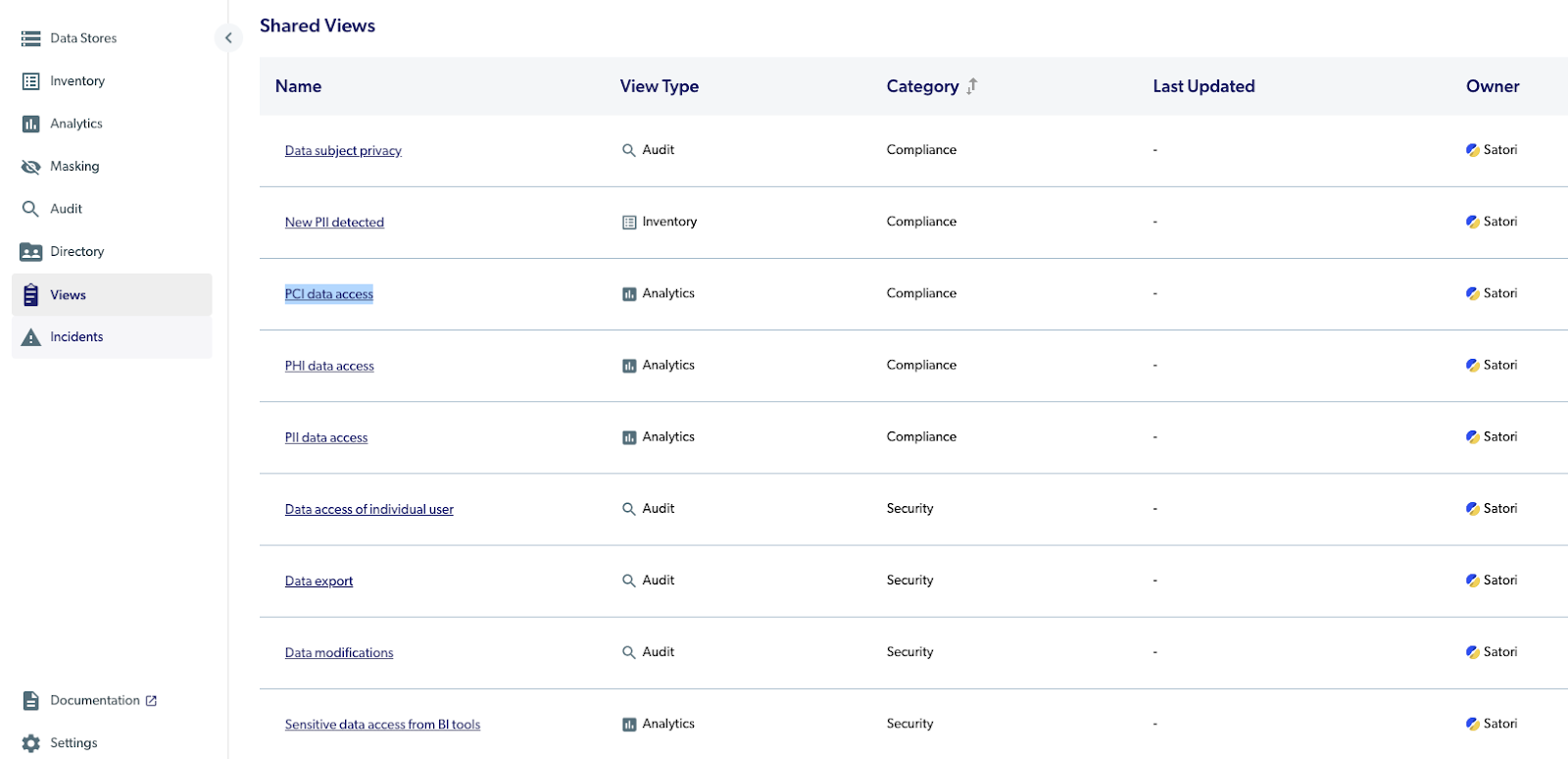Viewport: 1568px width, 759px height.
Task: Click the Analytics chart icon in sidebar
Action: pyautogui.click(x=30, y=124)
